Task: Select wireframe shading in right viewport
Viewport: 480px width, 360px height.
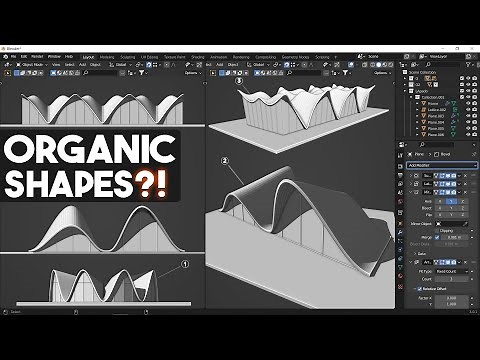Action: (x=372, y=65)
